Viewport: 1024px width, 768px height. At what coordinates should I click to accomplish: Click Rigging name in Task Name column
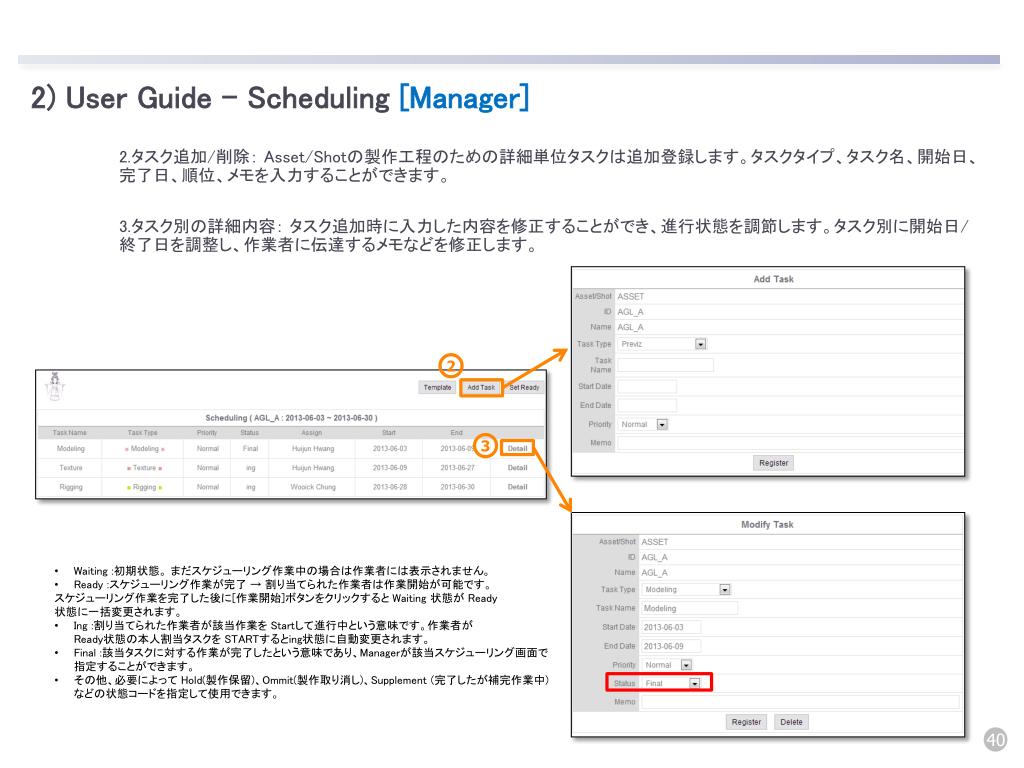71,487
